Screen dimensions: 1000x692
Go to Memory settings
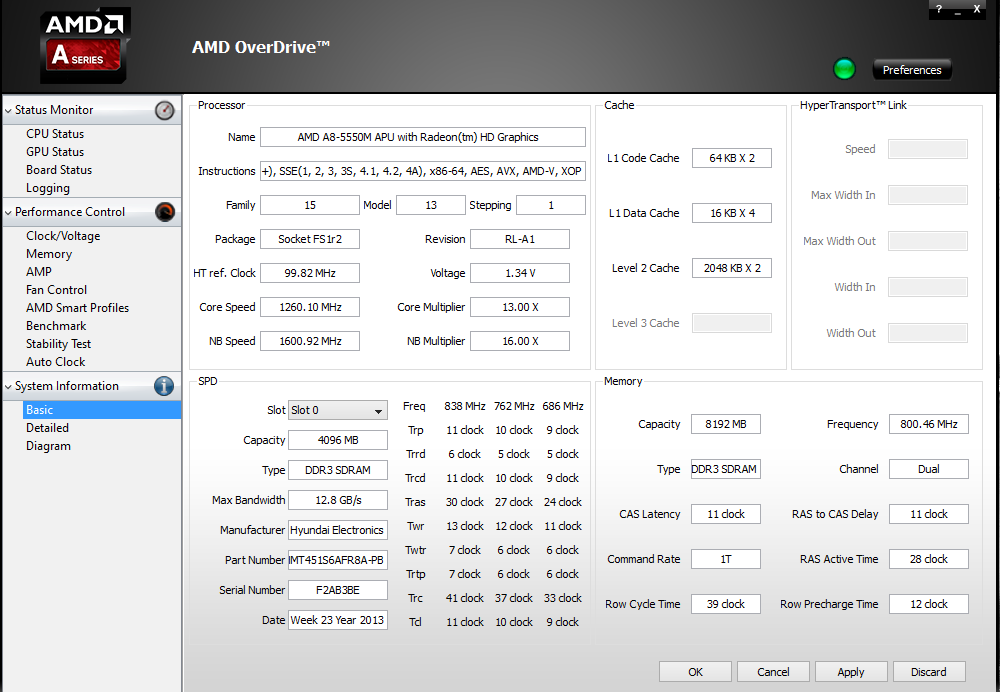[x=49, y=254]
